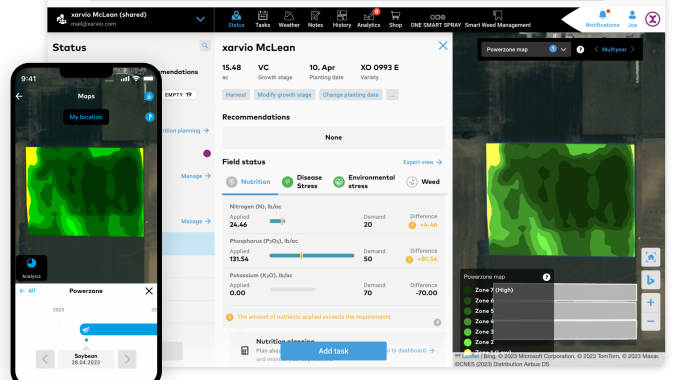
Task: Tap the All back link on phone
Action: (28, 291)
